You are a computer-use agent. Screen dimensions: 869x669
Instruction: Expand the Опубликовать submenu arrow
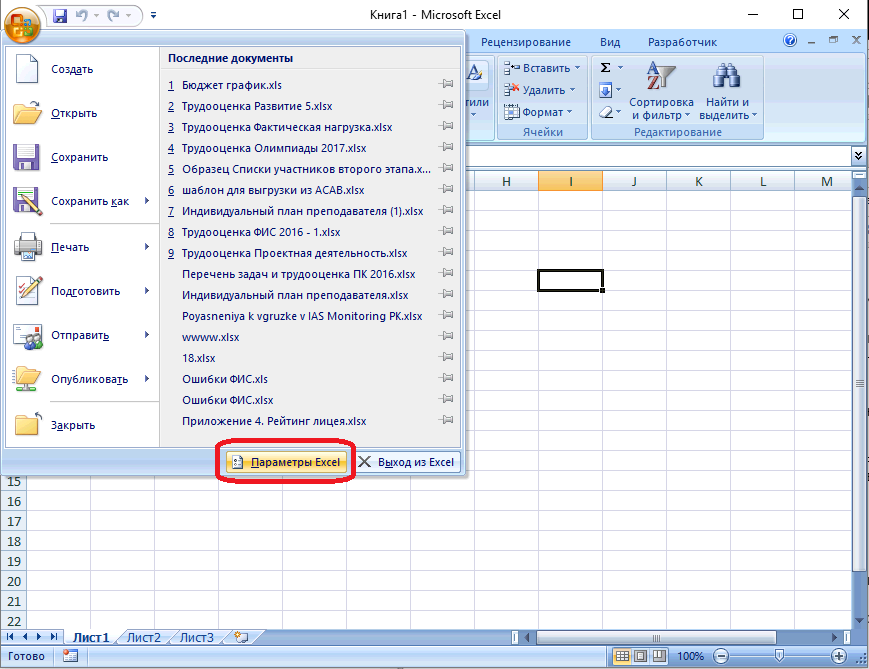click(147, 379)
